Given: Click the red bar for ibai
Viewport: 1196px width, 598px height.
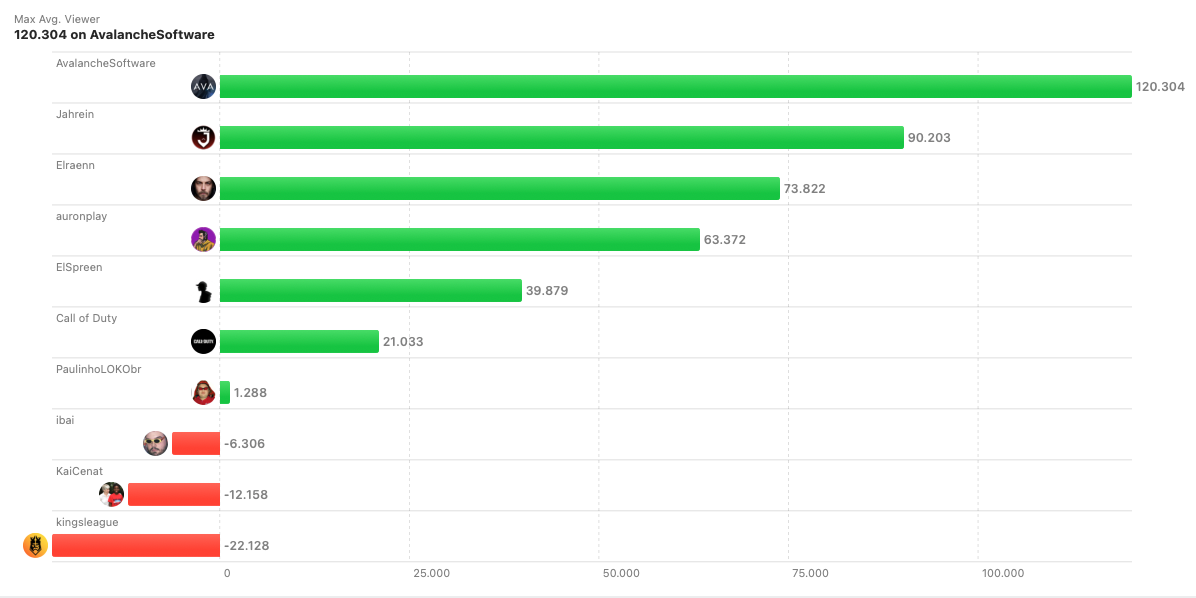Looking at the screenshot, I should click(194, 443).
